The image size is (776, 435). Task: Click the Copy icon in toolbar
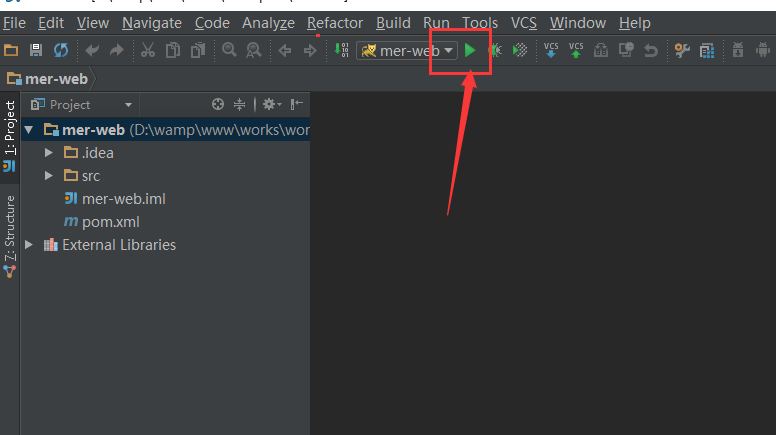[x=173, y=50]
